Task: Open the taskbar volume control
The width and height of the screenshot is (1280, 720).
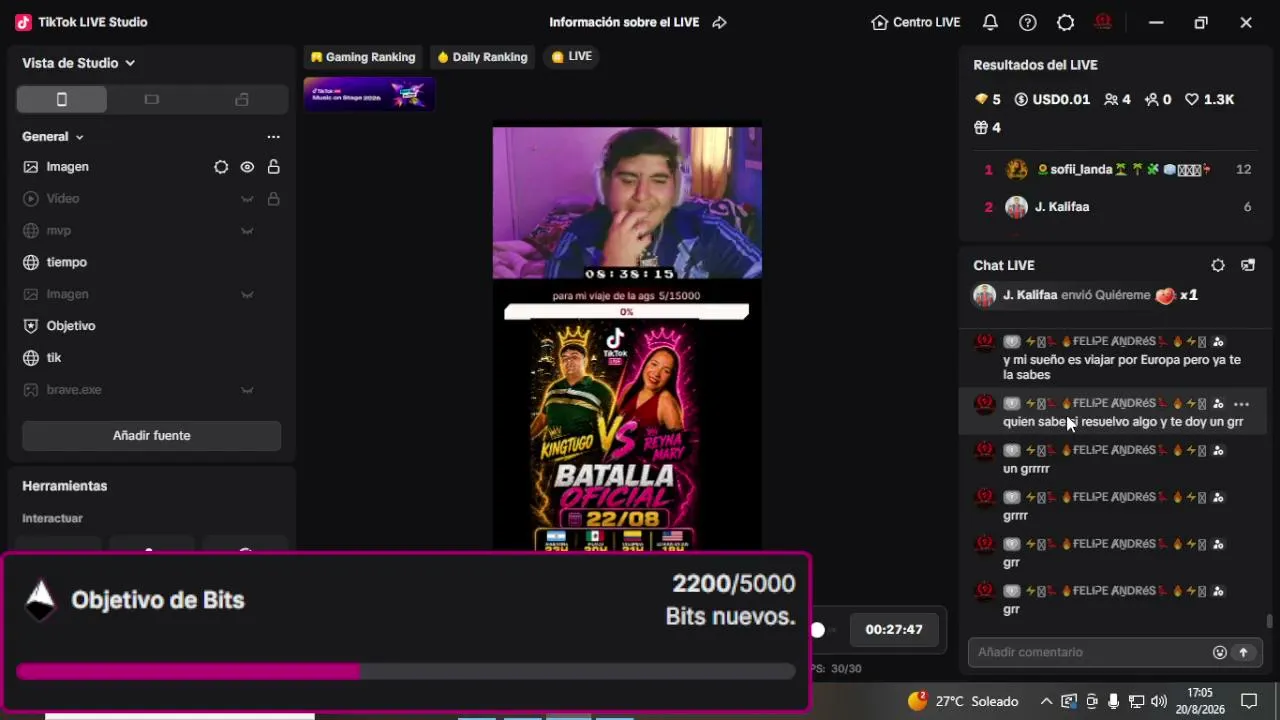Action: [x=1159, y=701]
